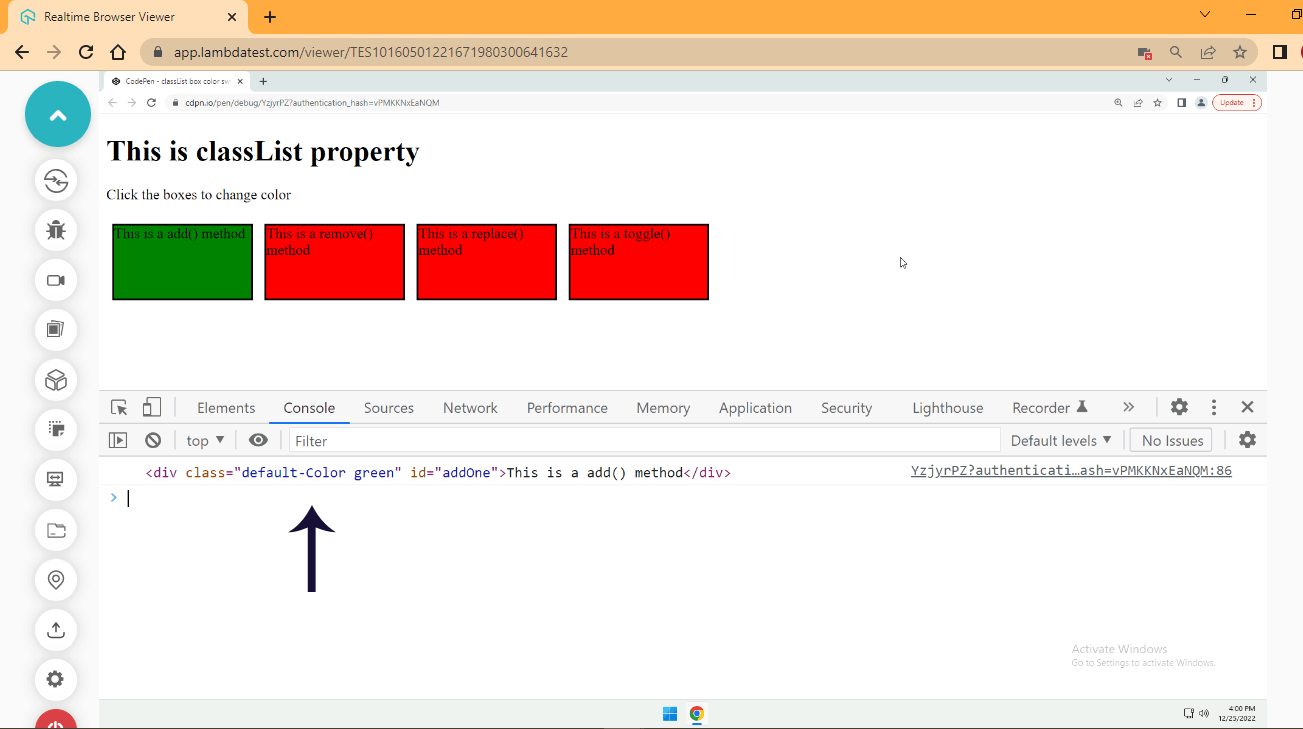This screenshot has width=1303, height=729.
Task: Select the LambdaTest switch browser icon
Action: click(x=57, y=181)
